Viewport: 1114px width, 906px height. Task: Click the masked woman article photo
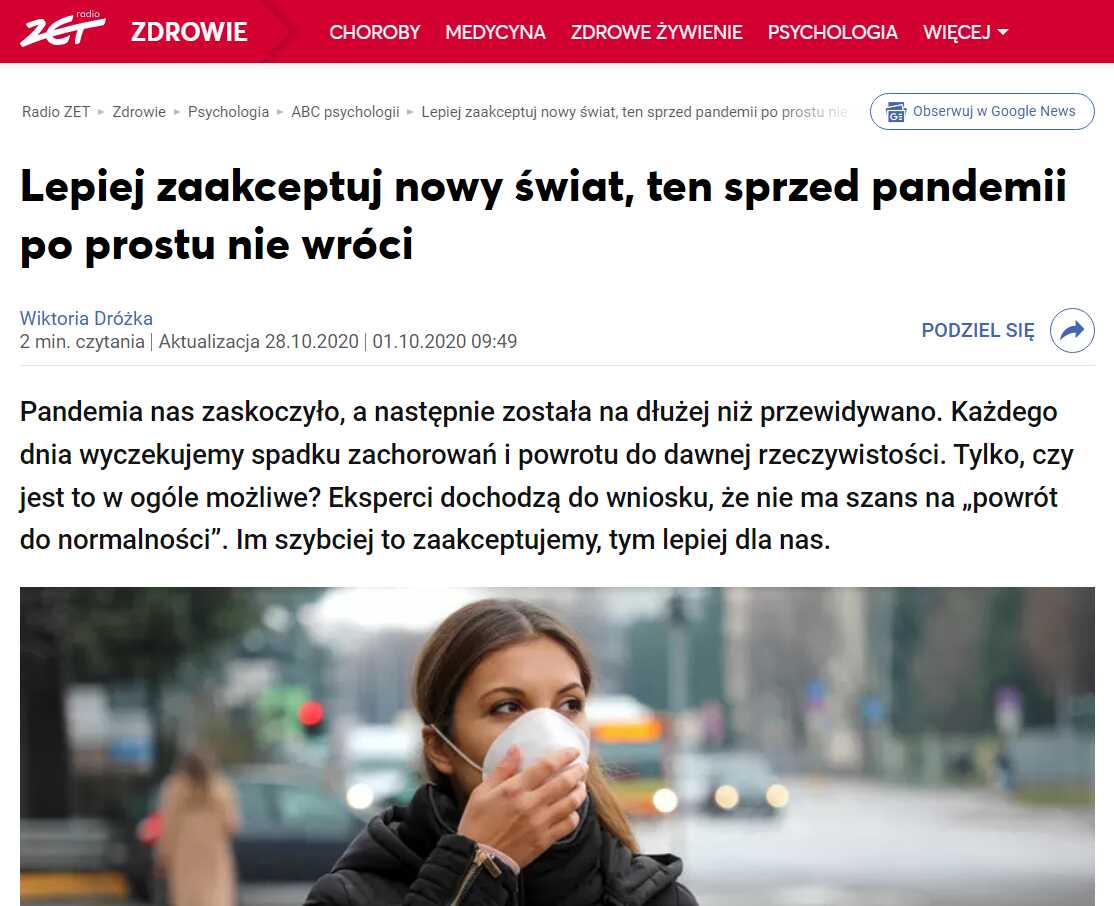[557, 746]
